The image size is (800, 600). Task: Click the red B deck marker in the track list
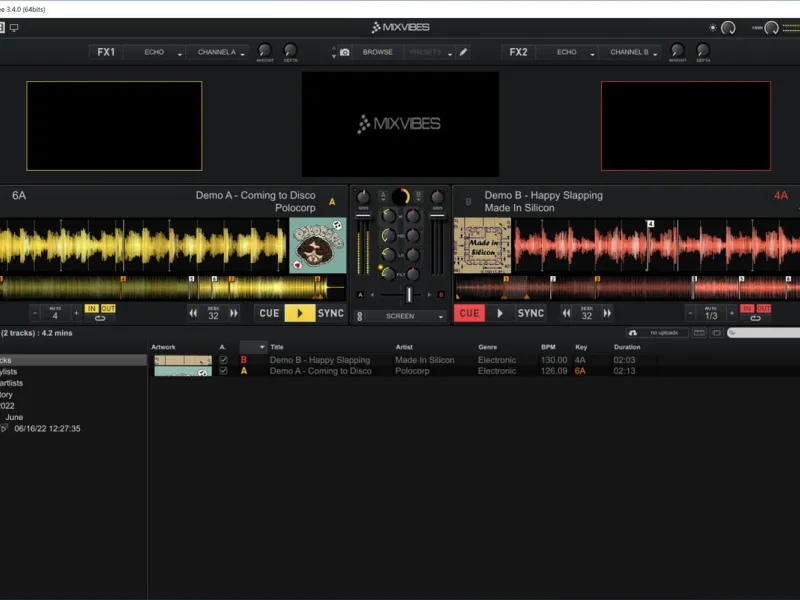pyautogui.click(x=244, y=360)
